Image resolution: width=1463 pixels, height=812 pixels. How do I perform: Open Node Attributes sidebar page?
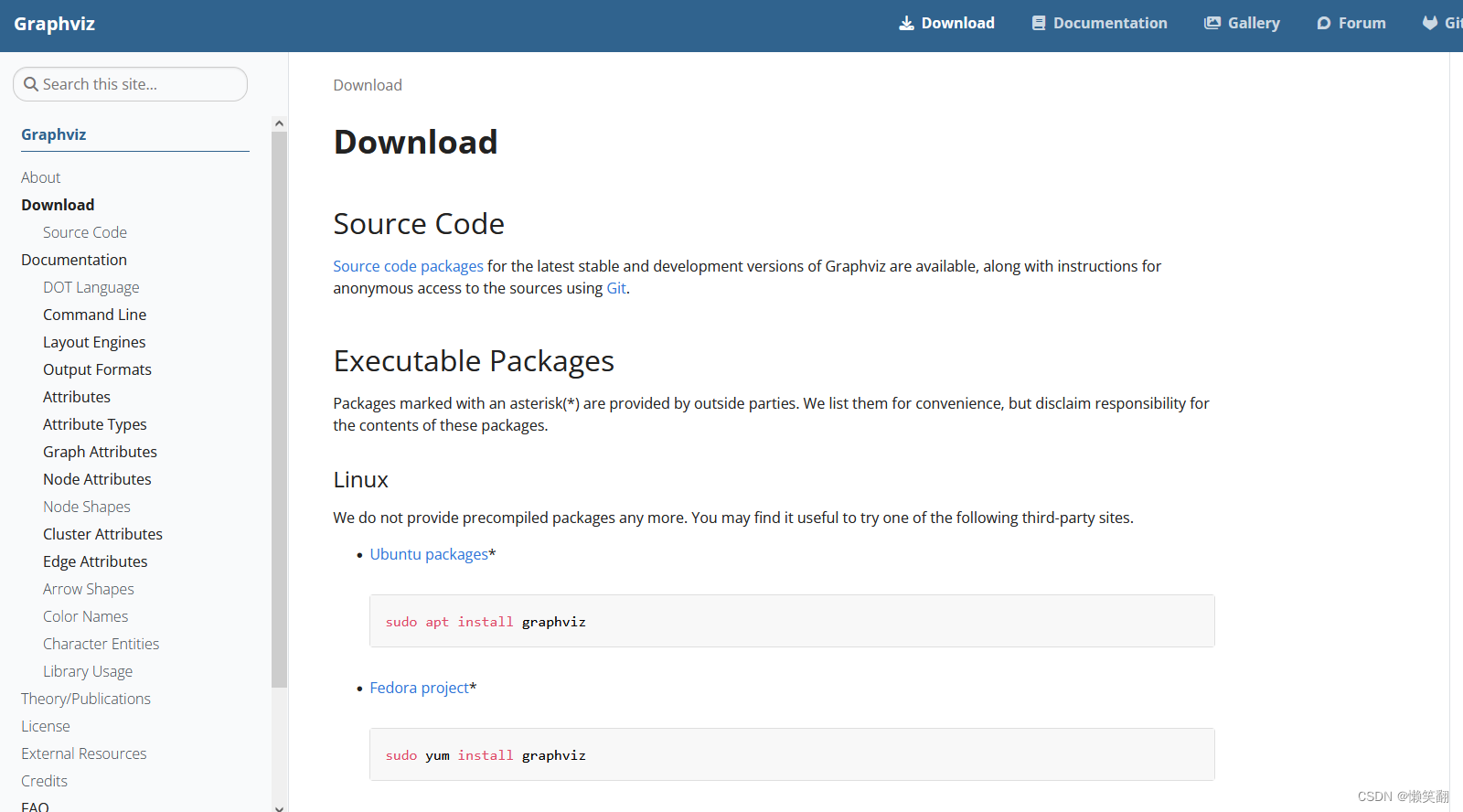(x=98, y=479)
